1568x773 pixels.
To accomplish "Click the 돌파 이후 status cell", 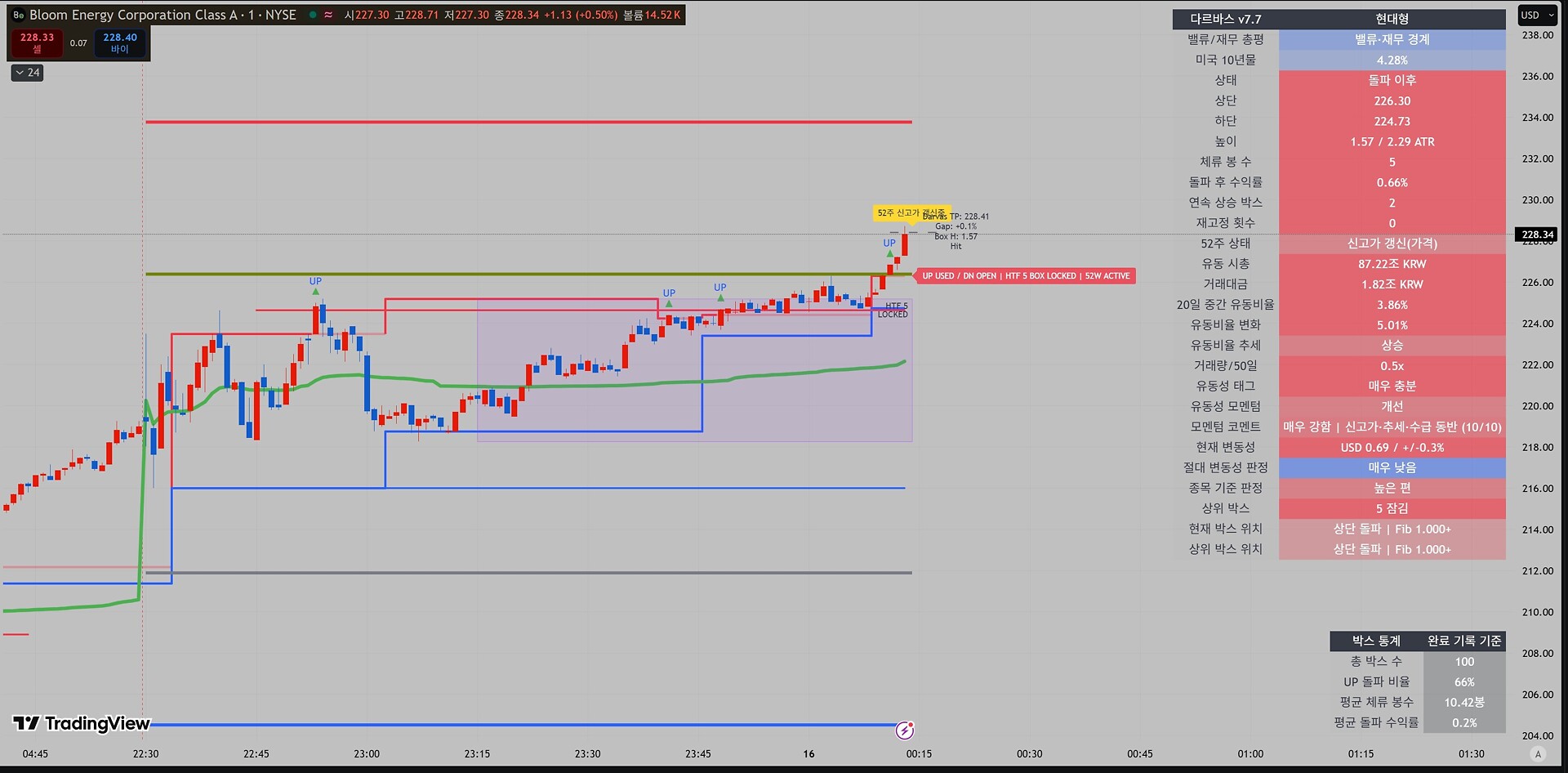I will point(1392,80).
